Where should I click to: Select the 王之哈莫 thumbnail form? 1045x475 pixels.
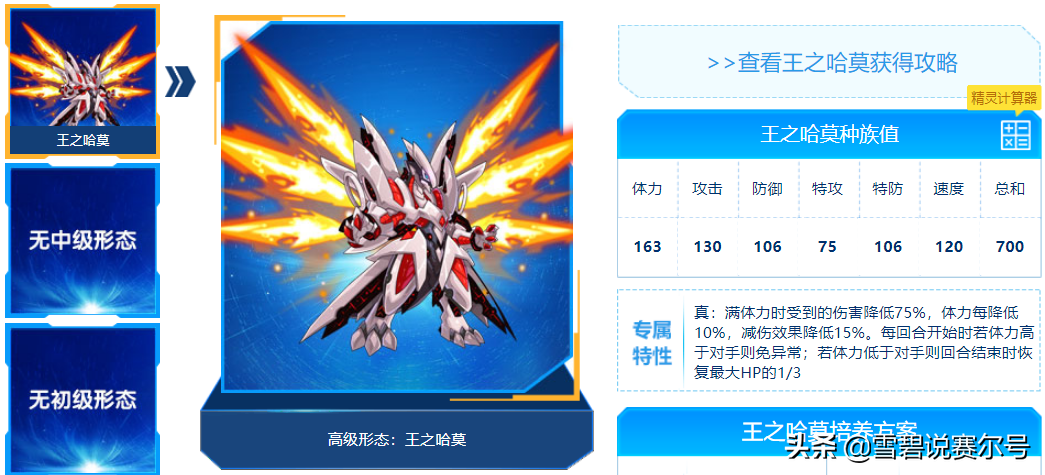click(x=83, y=82)
